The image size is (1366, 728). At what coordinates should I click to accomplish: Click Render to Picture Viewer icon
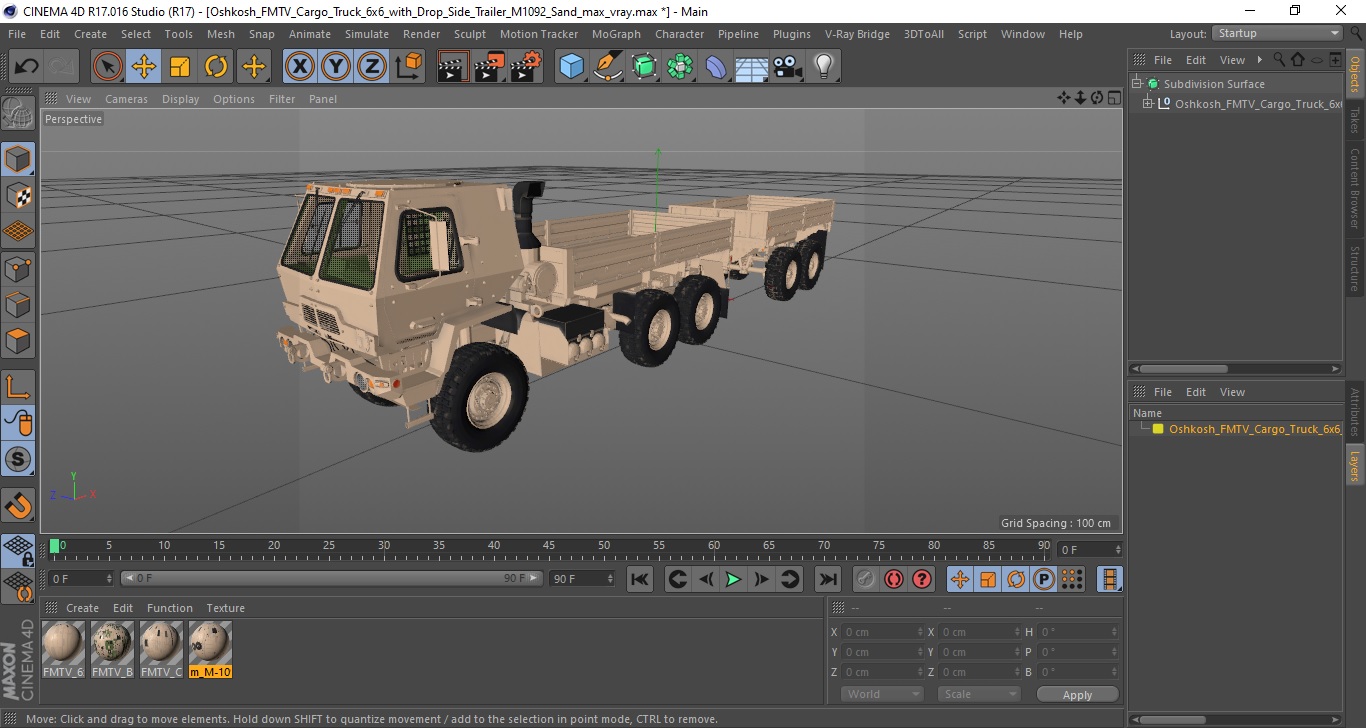coord(489,67)
